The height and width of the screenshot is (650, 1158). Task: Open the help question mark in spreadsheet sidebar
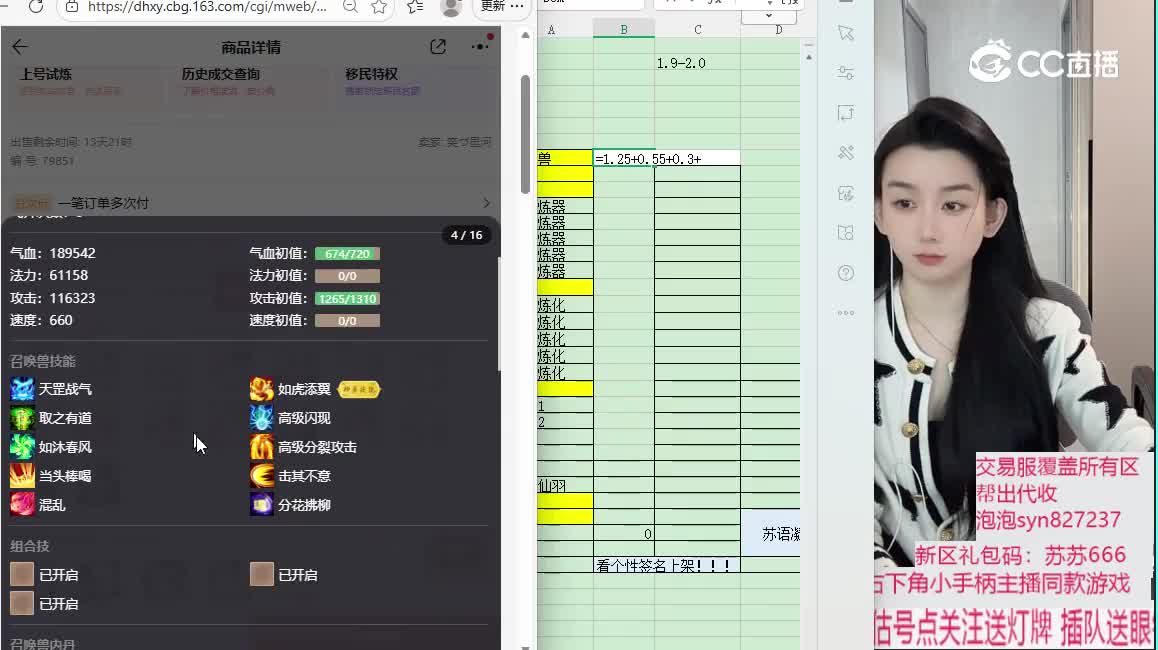tap(846, 273)
